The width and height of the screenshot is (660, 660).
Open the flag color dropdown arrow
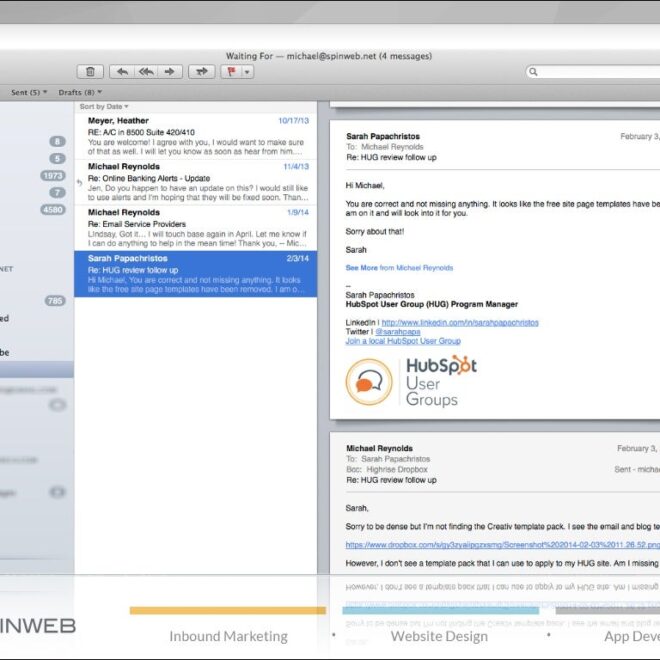[x=248, y=72]
